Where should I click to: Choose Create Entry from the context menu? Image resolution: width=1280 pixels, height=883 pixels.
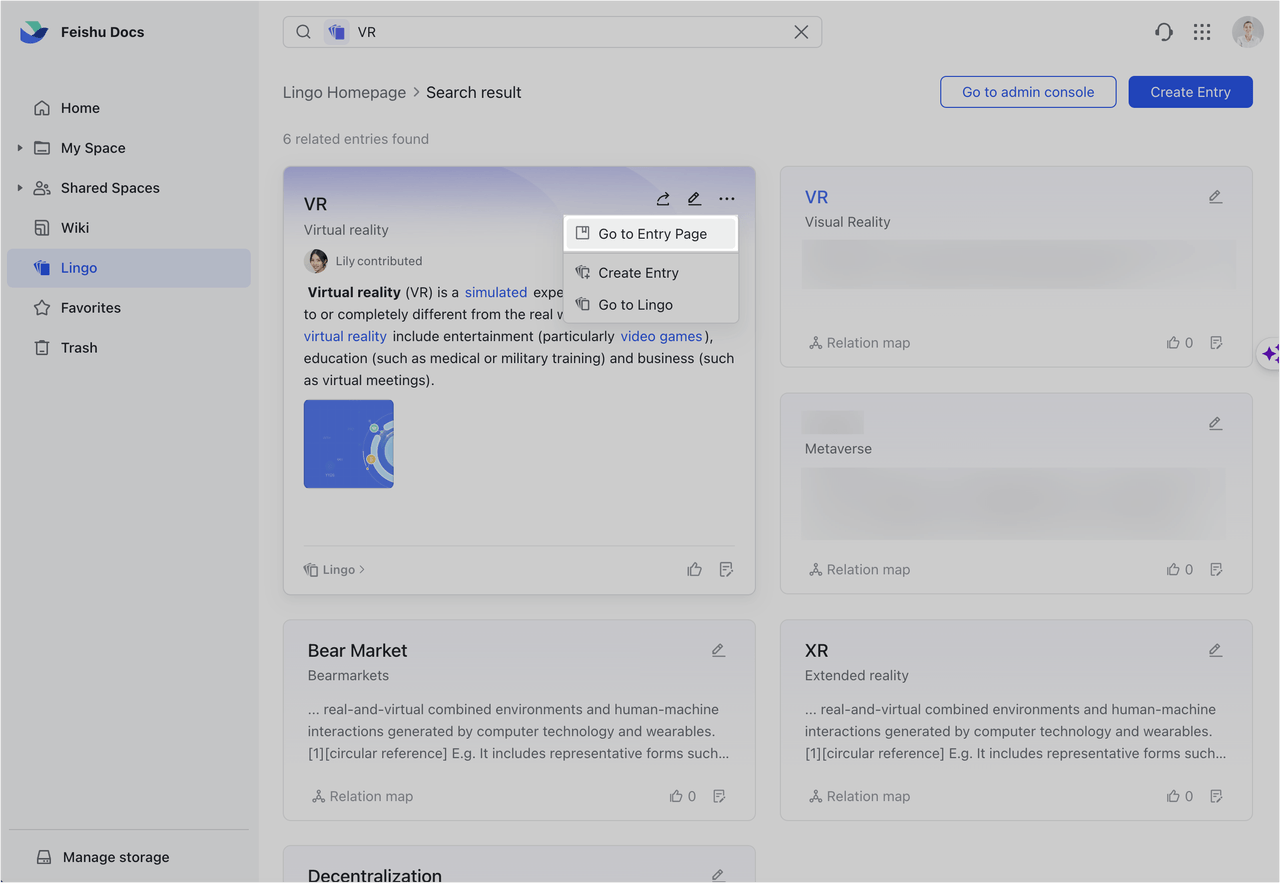click(638, 273)
